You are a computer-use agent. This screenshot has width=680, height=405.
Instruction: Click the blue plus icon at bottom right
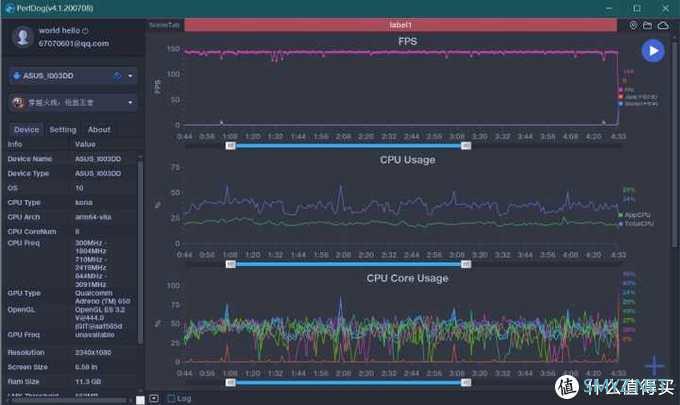pyautogui.click(x=654, y=366)
